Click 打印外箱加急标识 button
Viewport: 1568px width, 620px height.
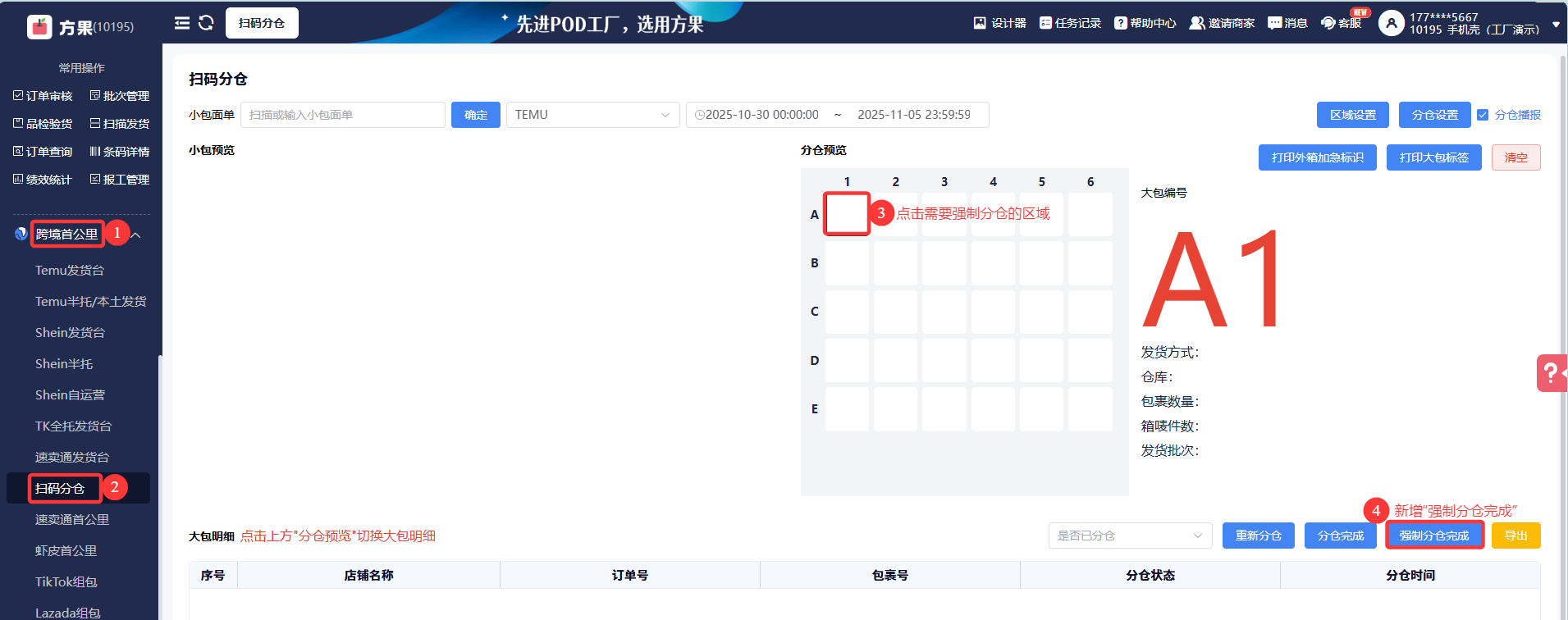(1318, 157)
